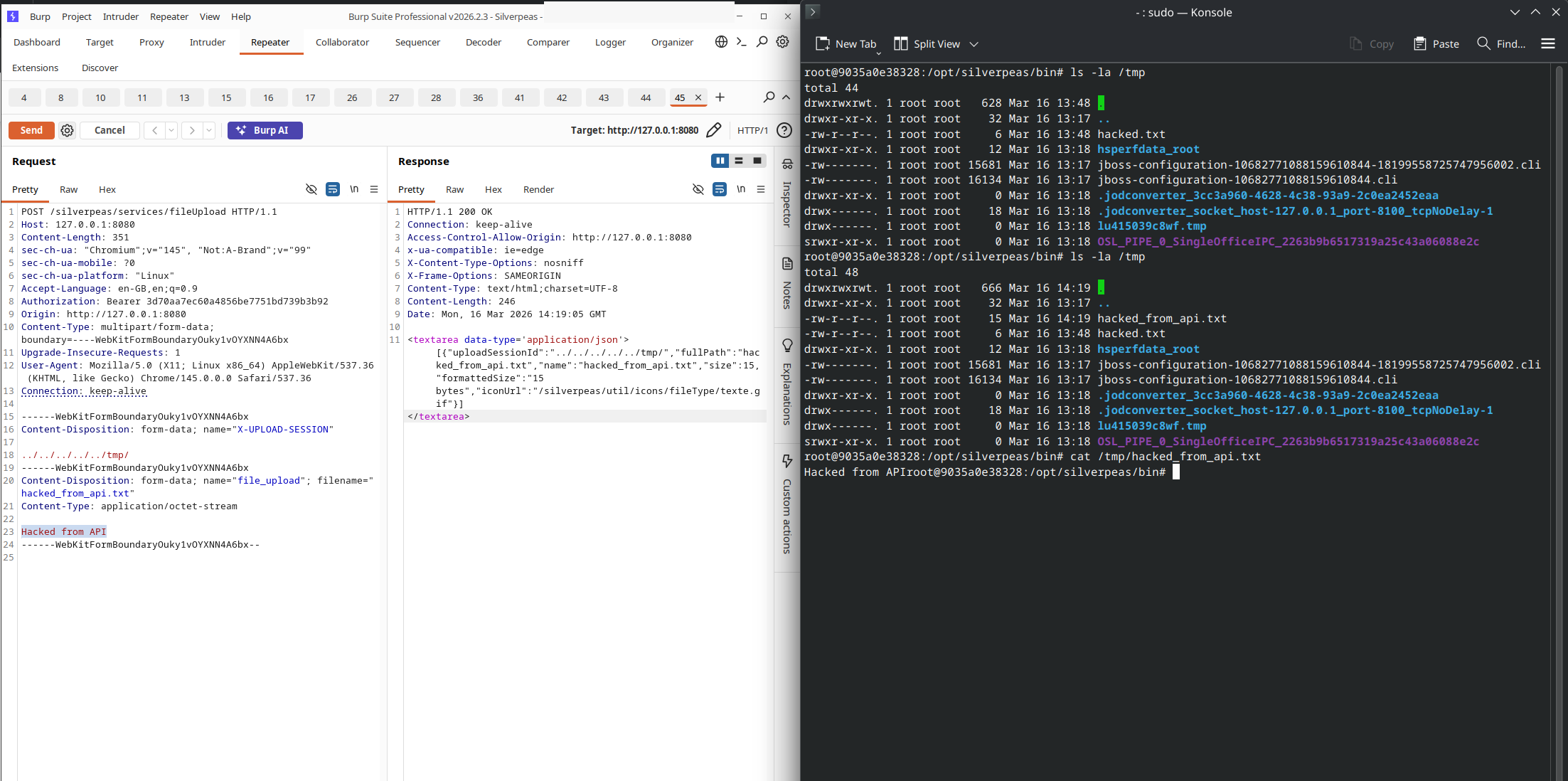1568x781 pixels.
Task: Click the New Tab icon in Konsole
Action: pos(823,44)
